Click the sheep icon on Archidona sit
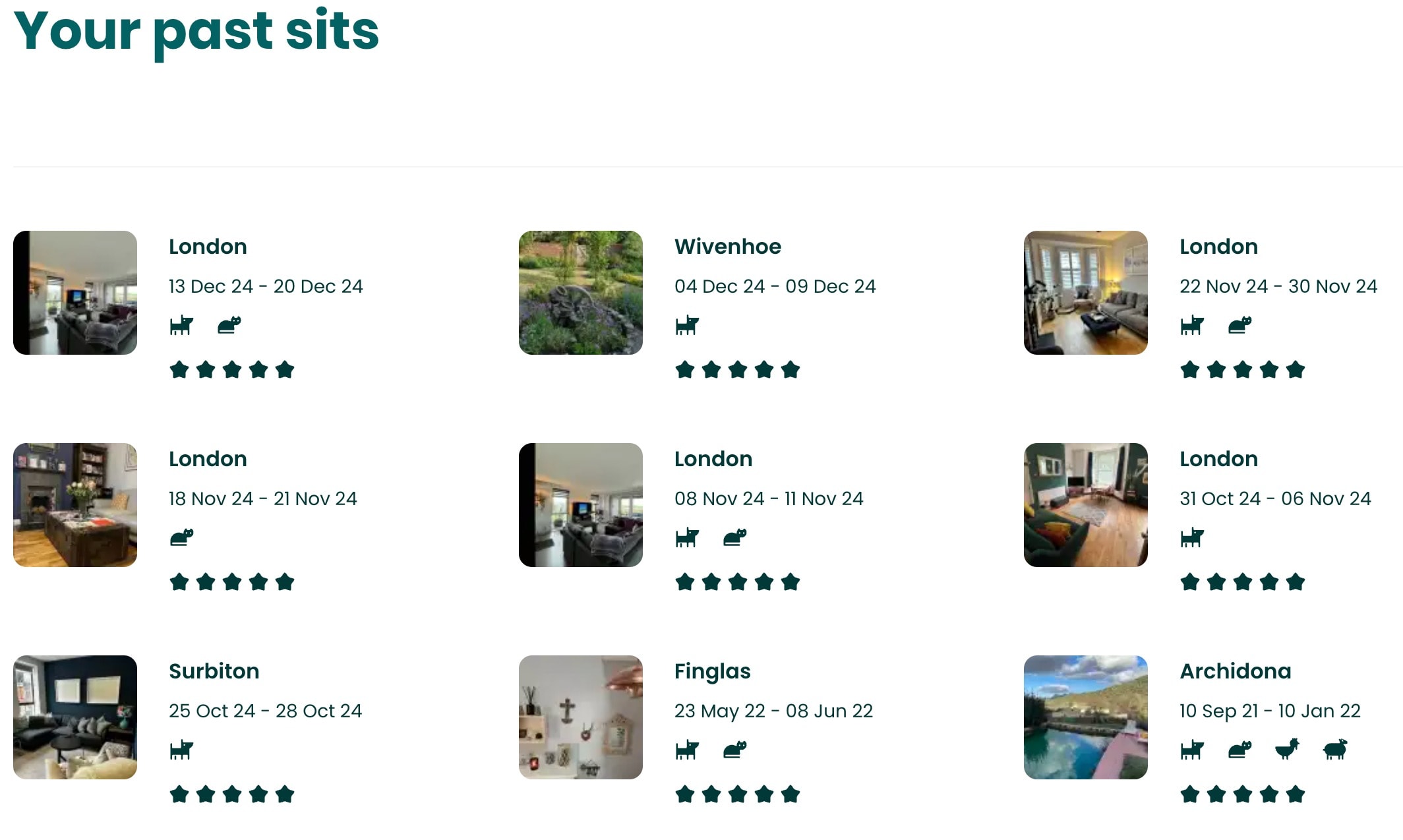Screen dimensions: 1403x840 tap(1335, 750)
